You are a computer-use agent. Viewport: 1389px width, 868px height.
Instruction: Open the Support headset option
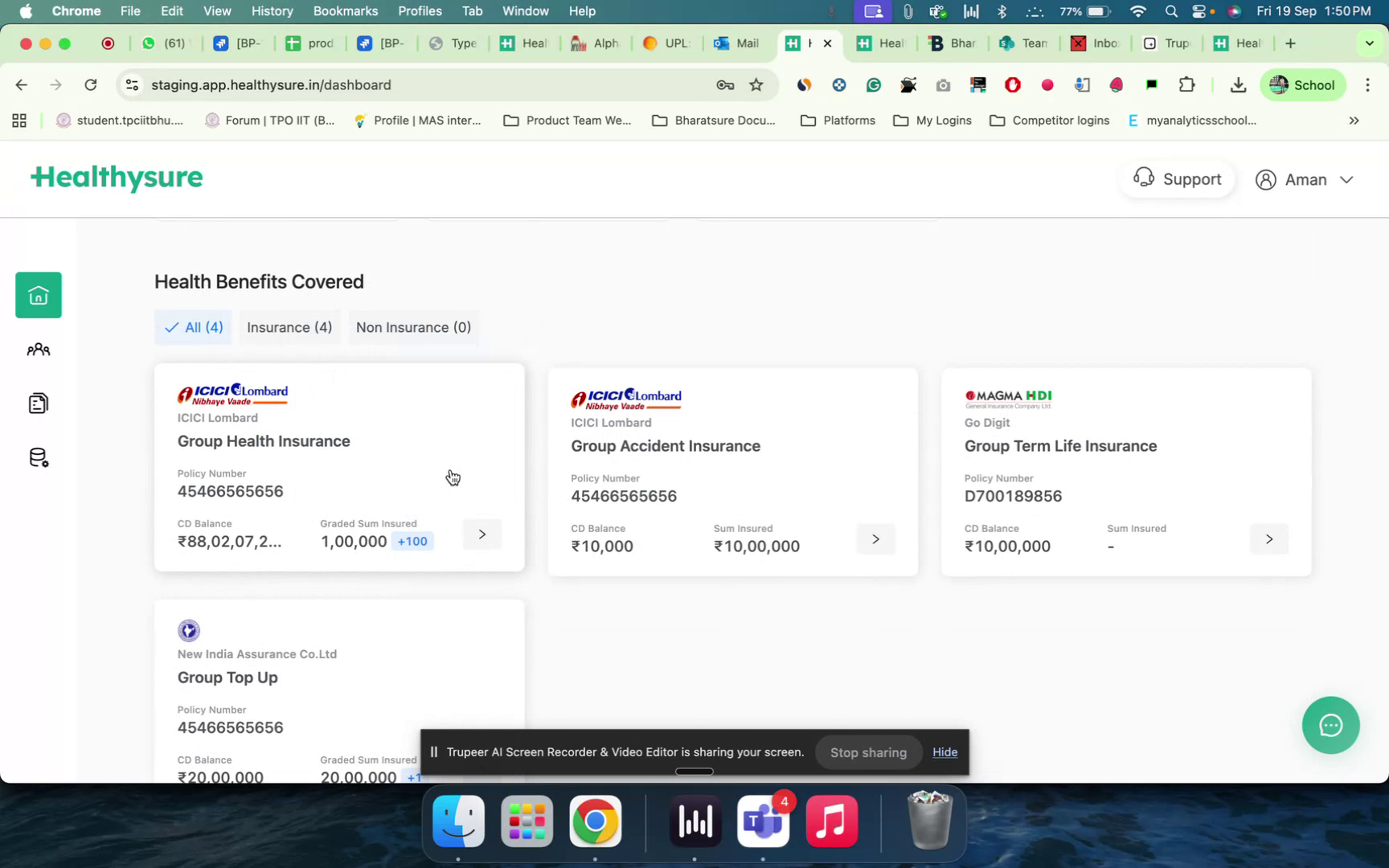(x=1177, y=178)
